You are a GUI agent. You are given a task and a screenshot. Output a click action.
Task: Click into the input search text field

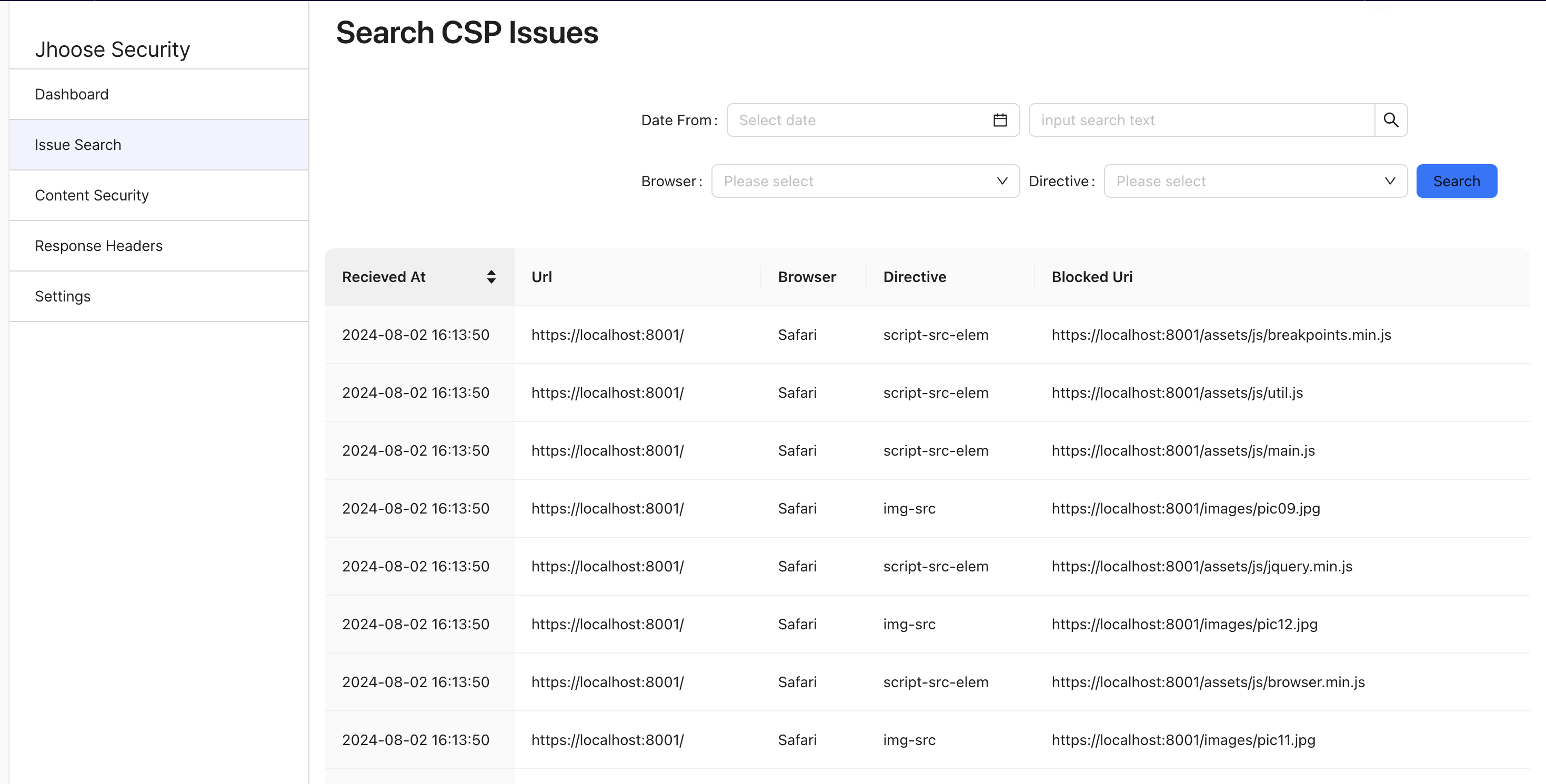[1200, 120]
